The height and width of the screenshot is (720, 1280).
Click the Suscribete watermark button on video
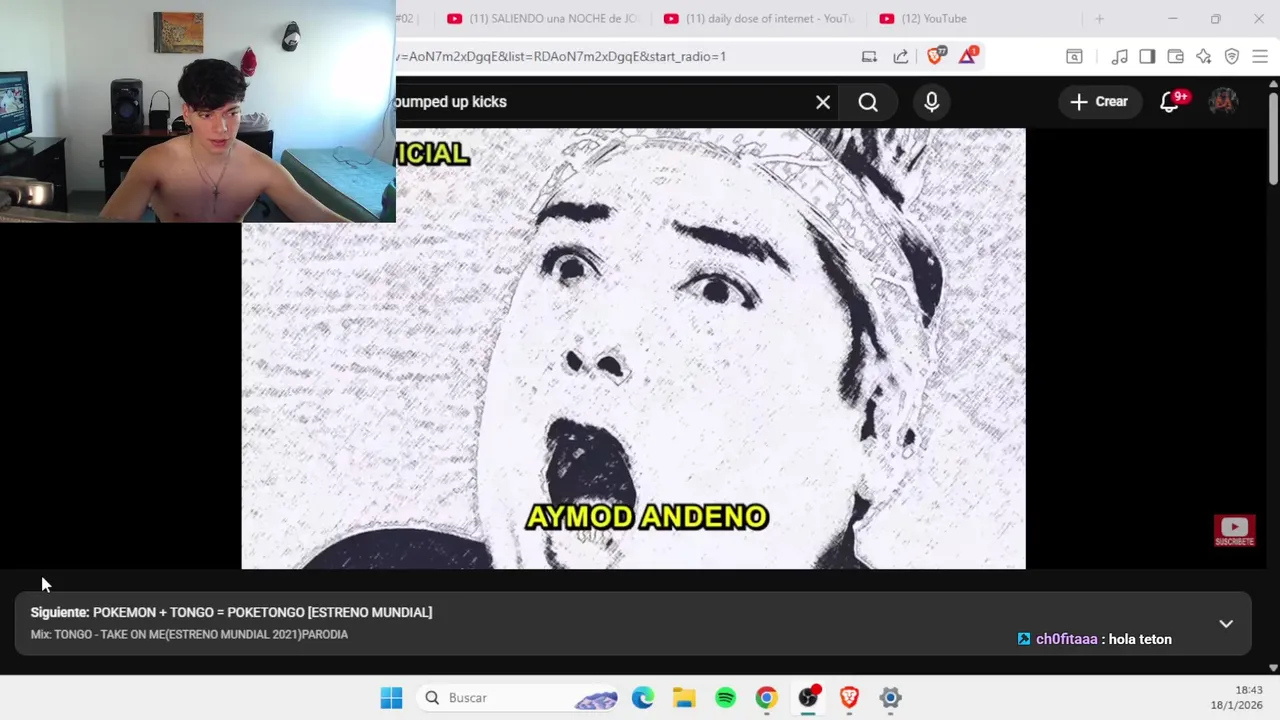pos(1234,531)
